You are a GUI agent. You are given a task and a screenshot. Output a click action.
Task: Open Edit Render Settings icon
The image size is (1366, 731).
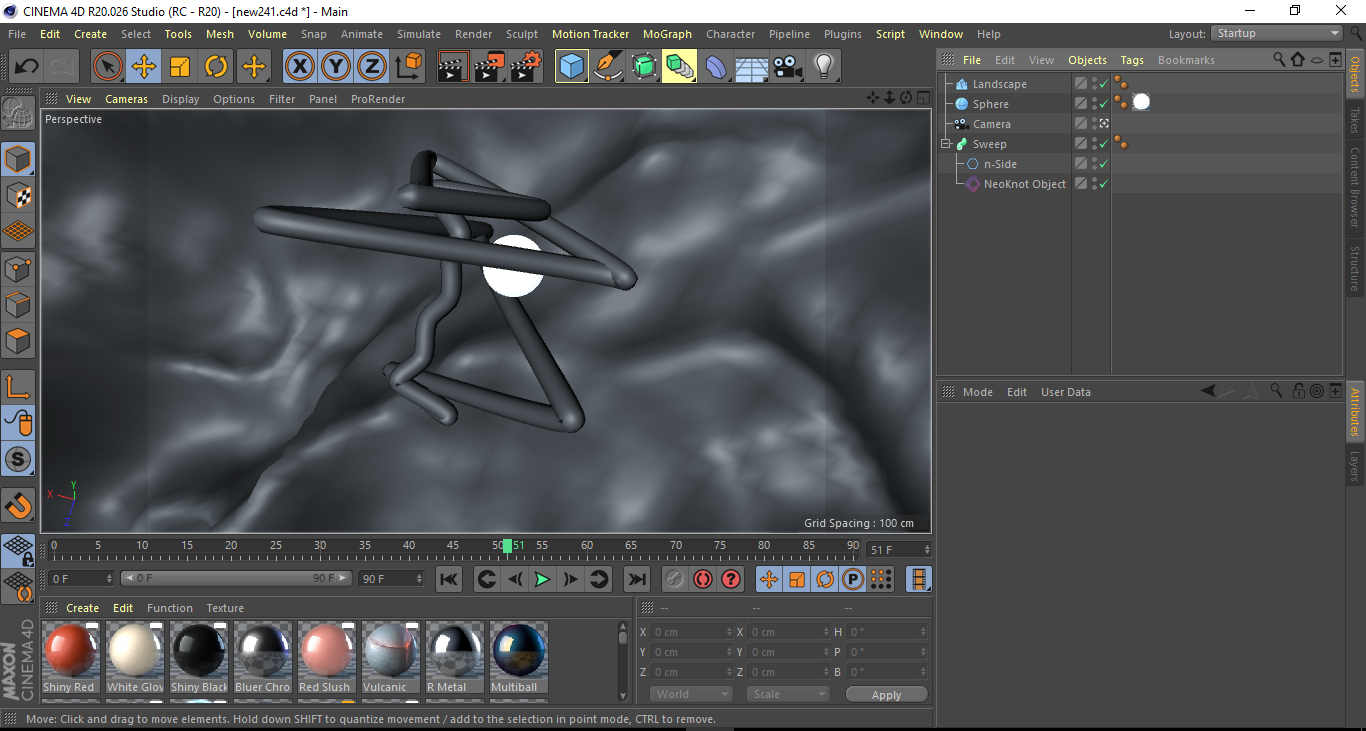(526, 67)
